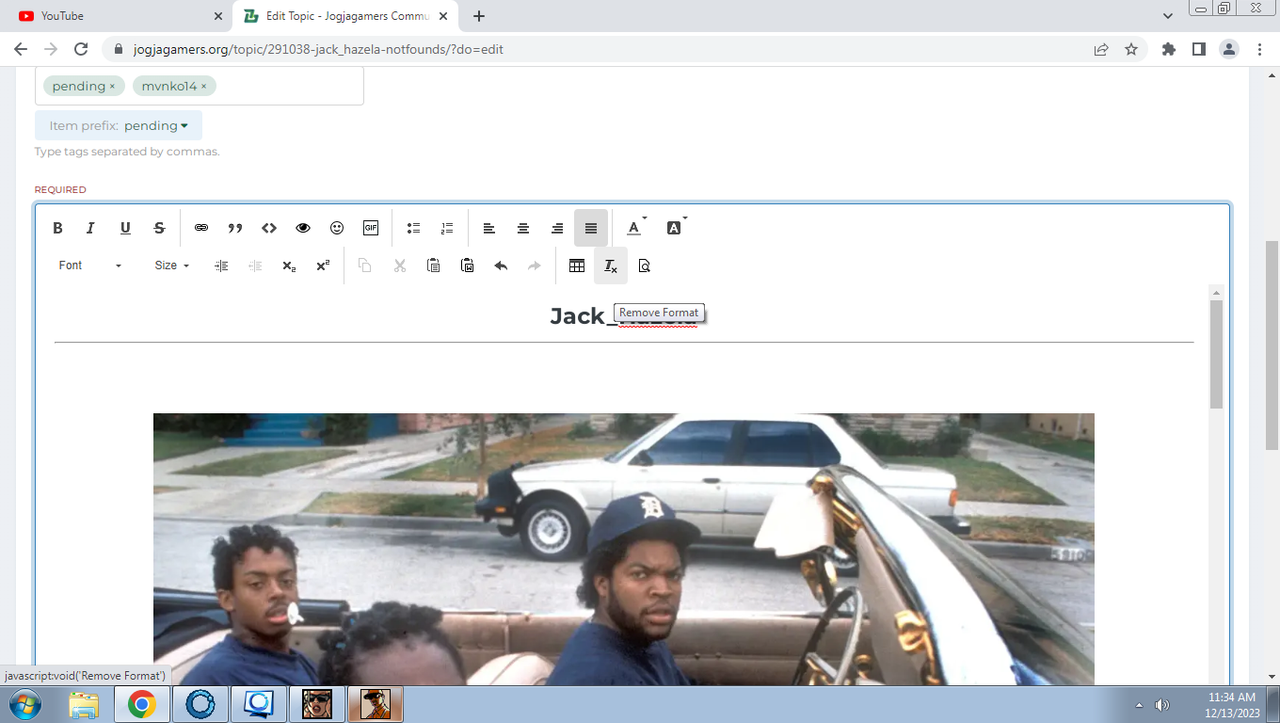Screen dimensions: 1280x723
Task: Apply subscript formatting
Action: coord(289,266)
